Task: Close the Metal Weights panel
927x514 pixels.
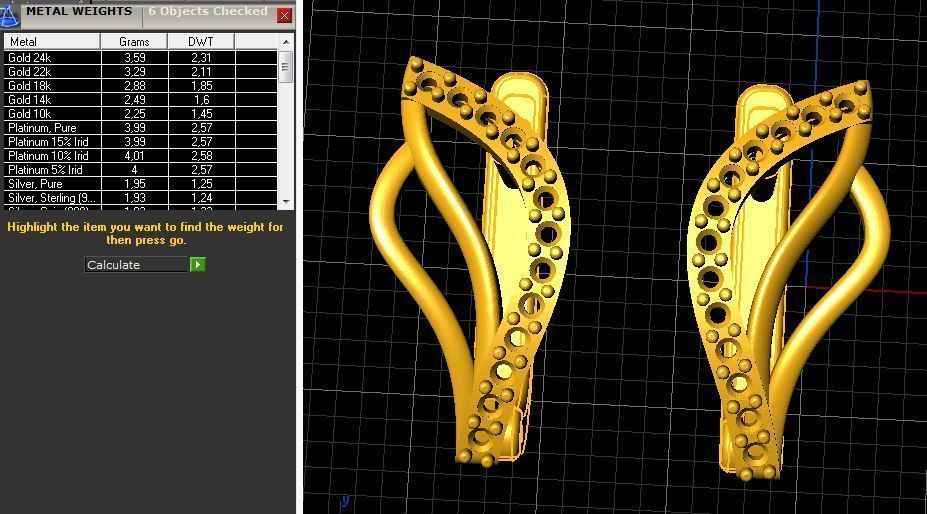Action: (x=284, y=15)
